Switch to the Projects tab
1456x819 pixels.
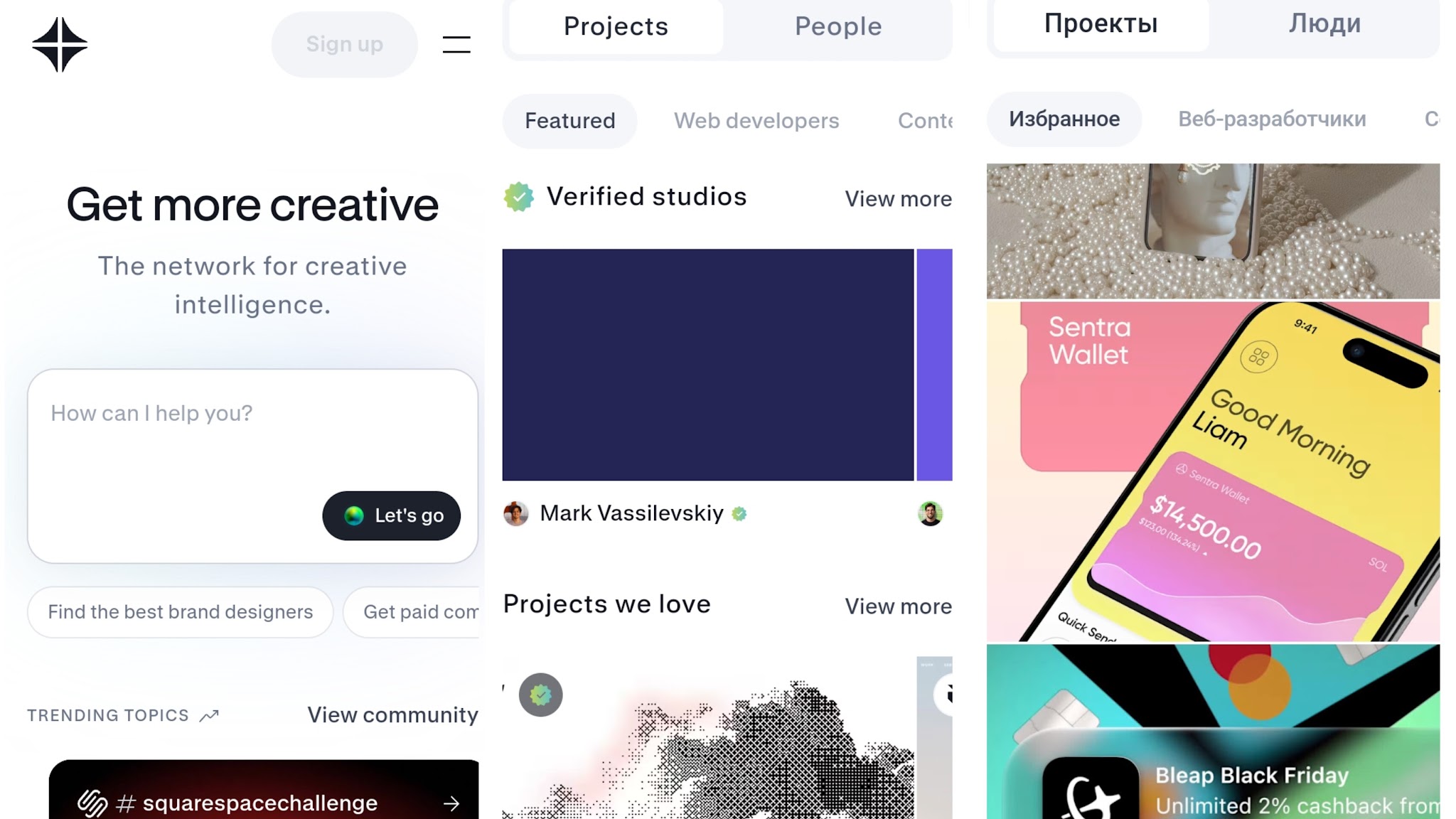pos(616,26)
